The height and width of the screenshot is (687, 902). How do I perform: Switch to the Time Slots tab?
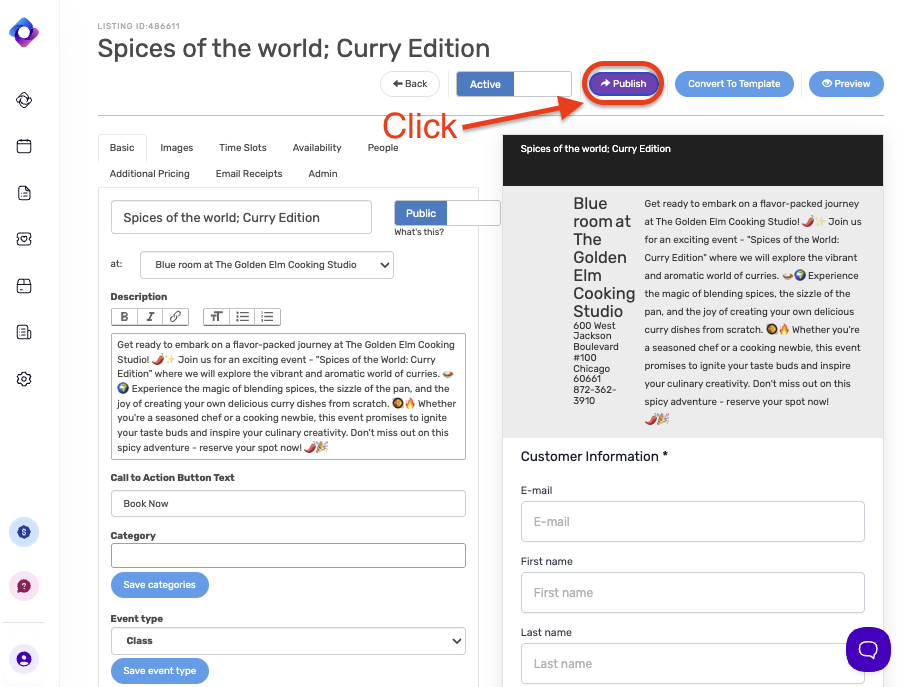243,148
